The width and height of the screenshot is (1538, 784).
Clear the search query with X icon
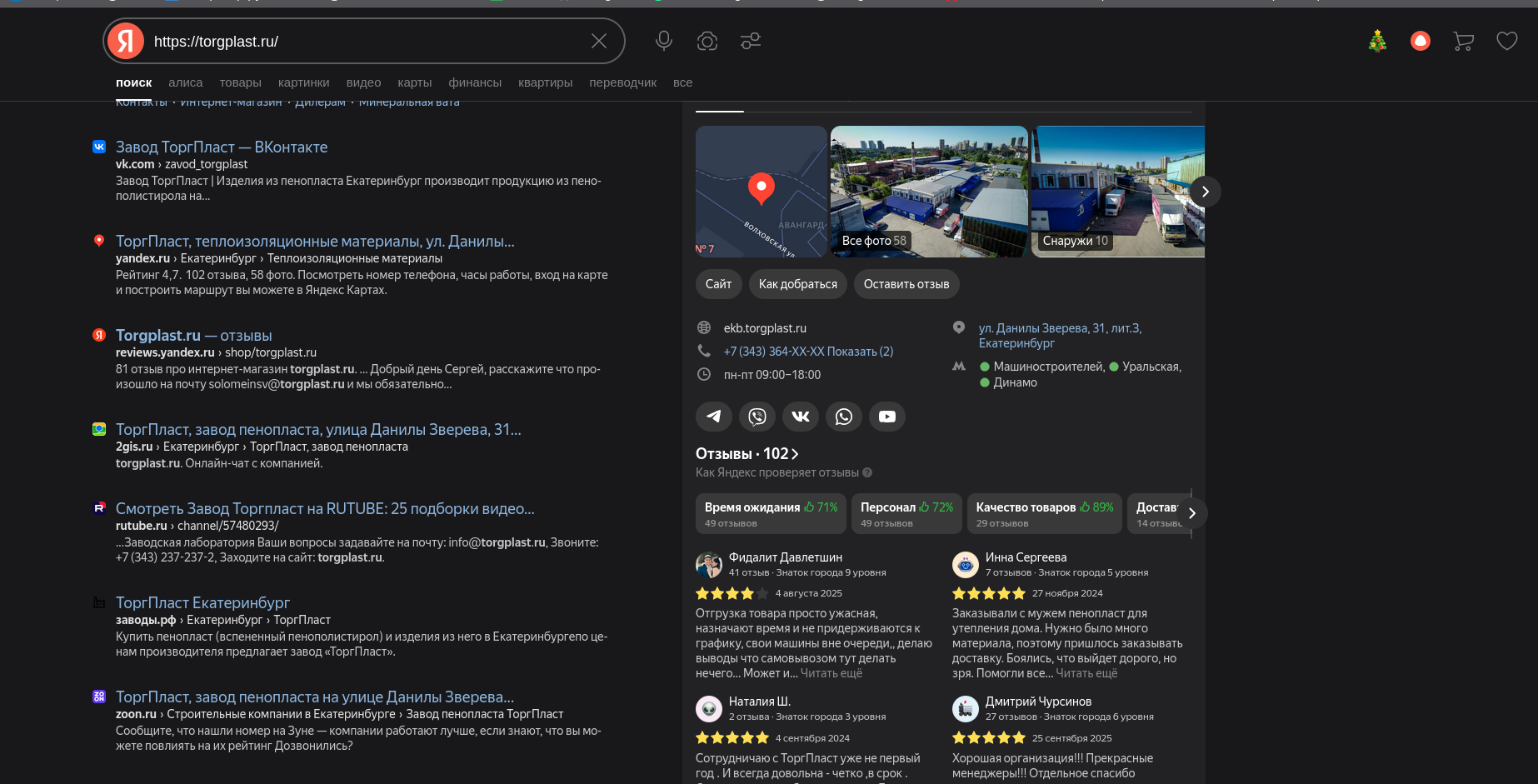599,41
